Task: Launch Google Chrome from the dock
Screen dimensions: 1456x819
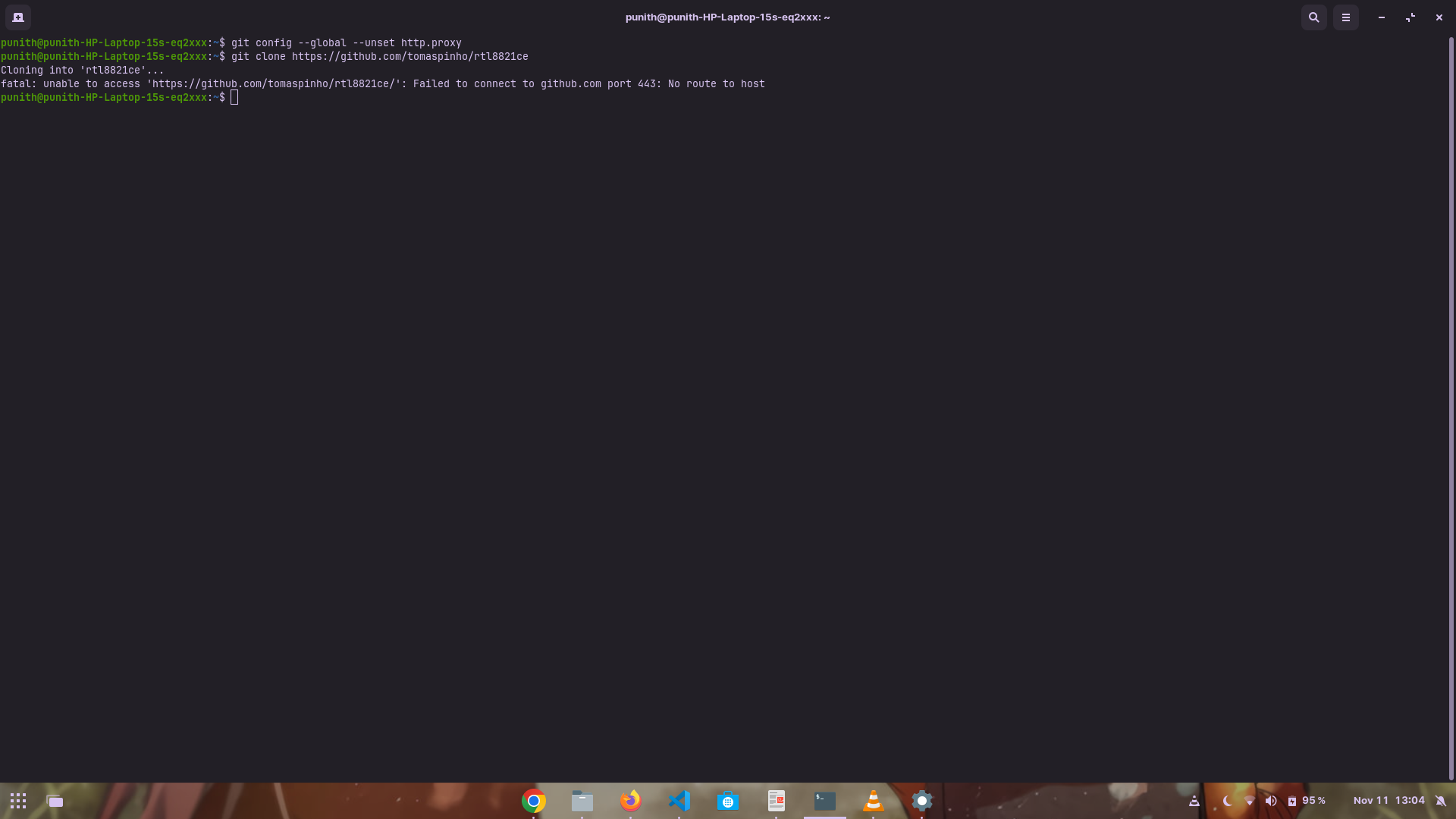Action: click(534, 801)
